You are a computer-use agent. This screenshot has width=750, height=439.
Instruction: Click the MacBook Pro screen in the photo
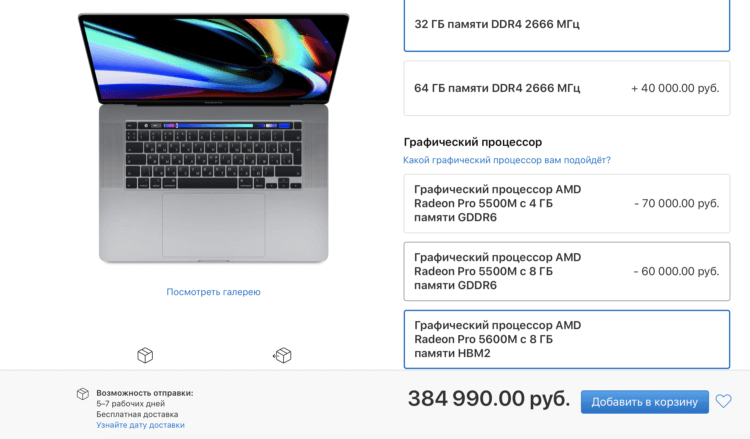pyautogui.click(x=214, y=56)
